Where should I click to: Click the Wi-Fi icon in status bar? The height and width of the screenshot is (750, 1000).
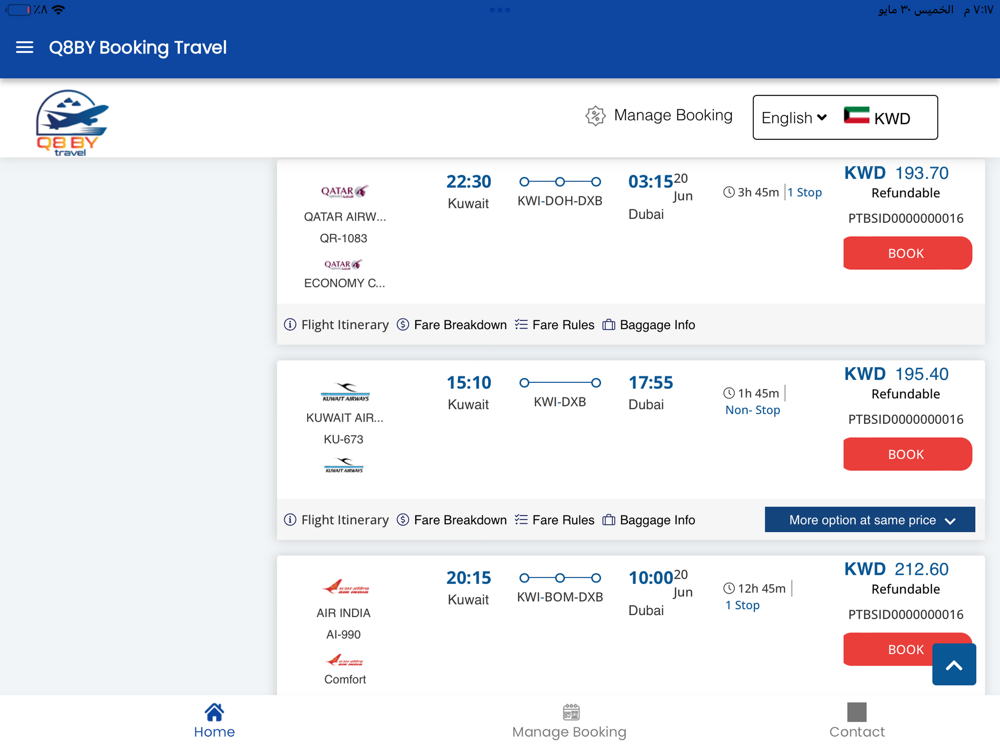pos(58,10)
